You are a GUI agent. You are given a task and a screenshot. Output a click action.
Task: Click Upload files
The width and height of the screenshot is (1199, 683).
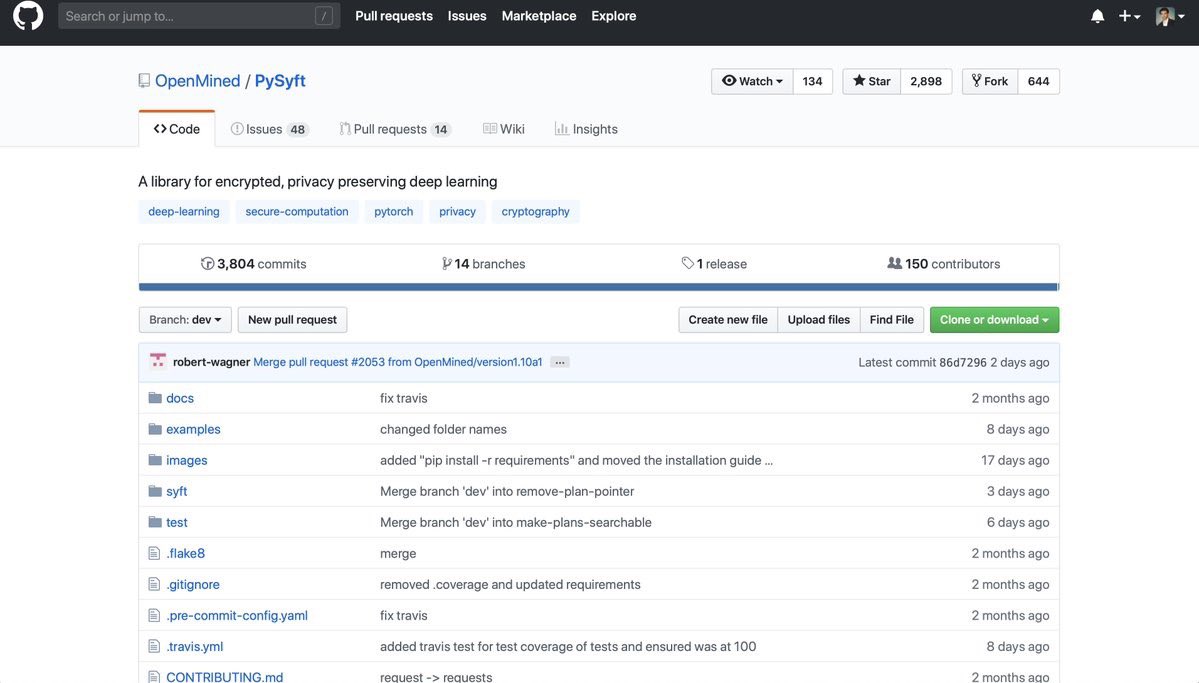[x=818, y=320]
